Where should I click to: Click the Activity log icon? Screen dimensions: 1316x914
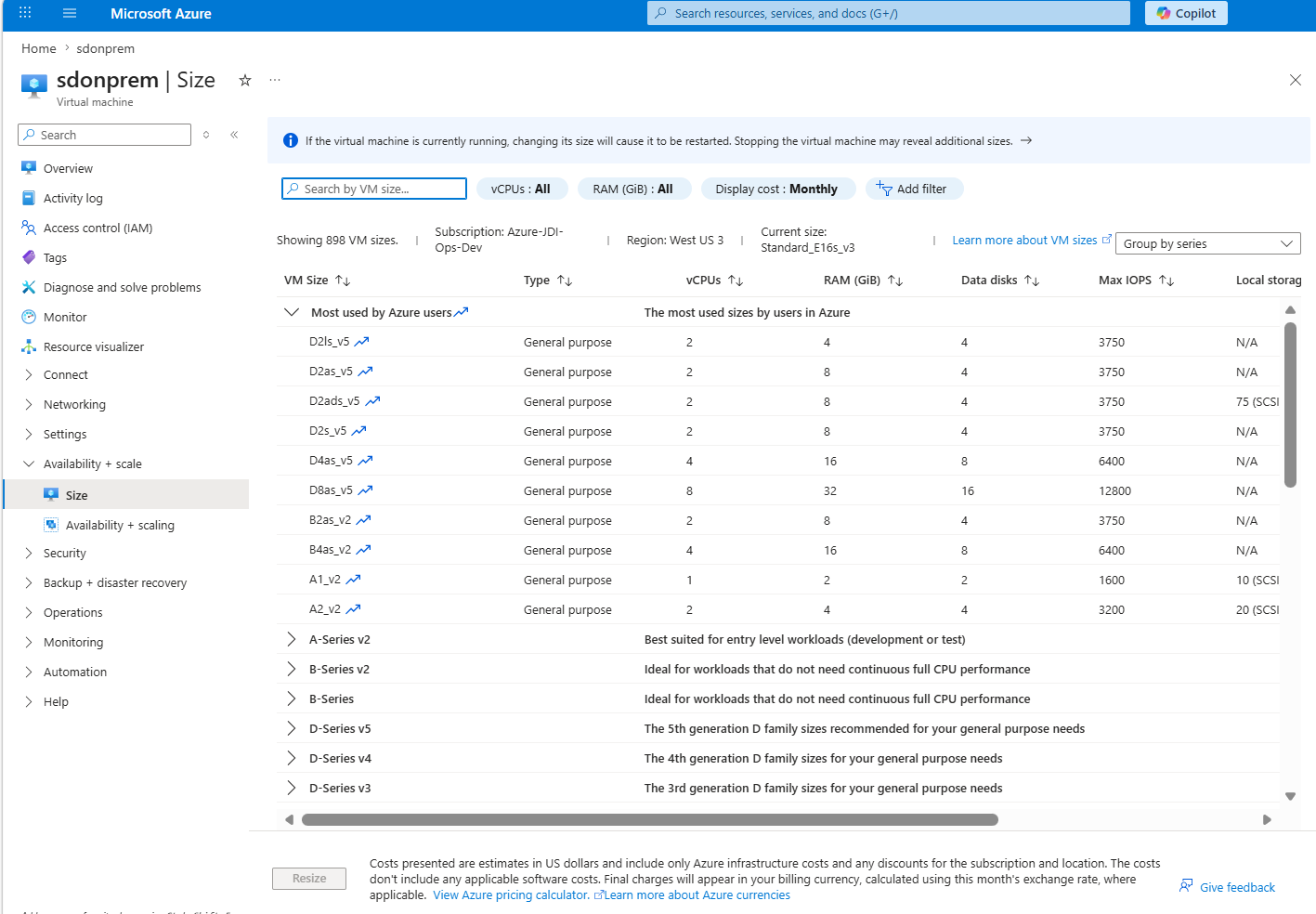pyautogui.click(x=29, y=198)
